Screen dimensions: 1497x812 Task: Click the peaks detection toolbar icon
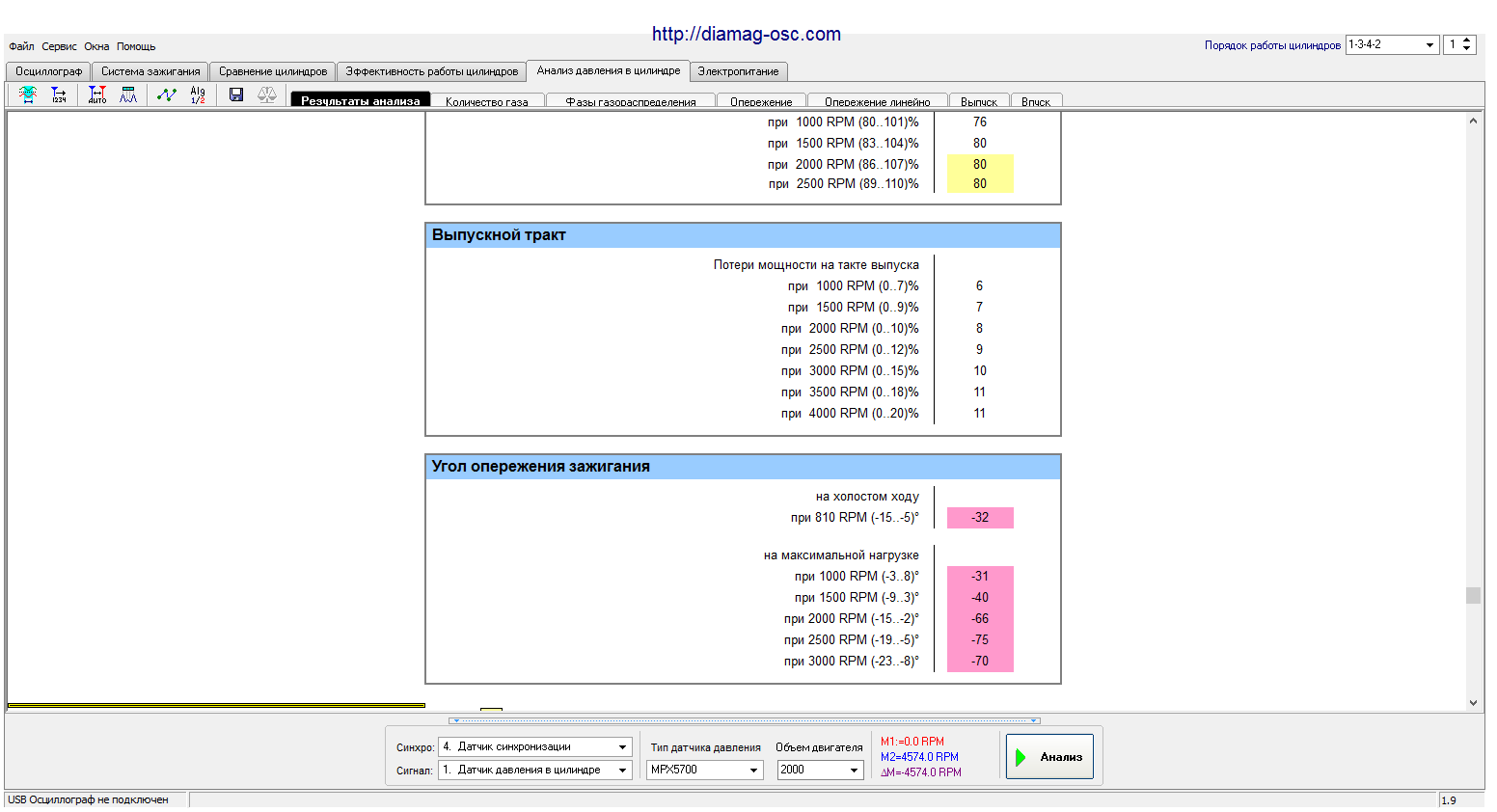[128, 95]
